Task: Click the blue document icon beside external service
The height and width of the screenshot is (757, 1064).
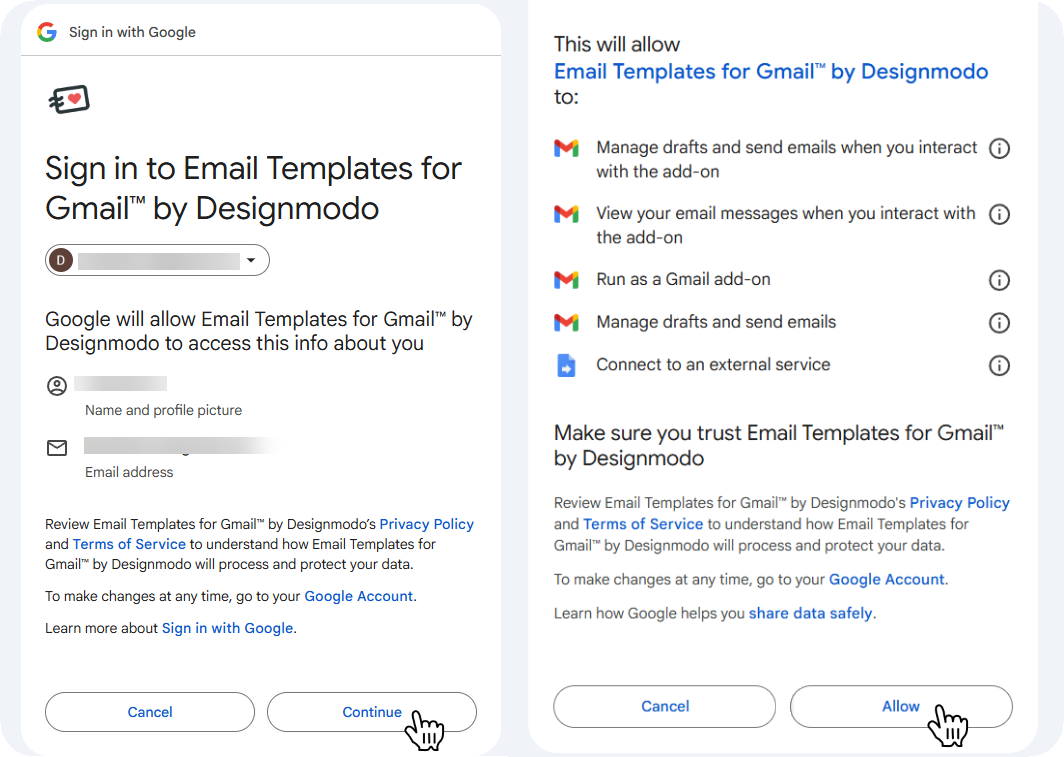Action: point(566,366)
